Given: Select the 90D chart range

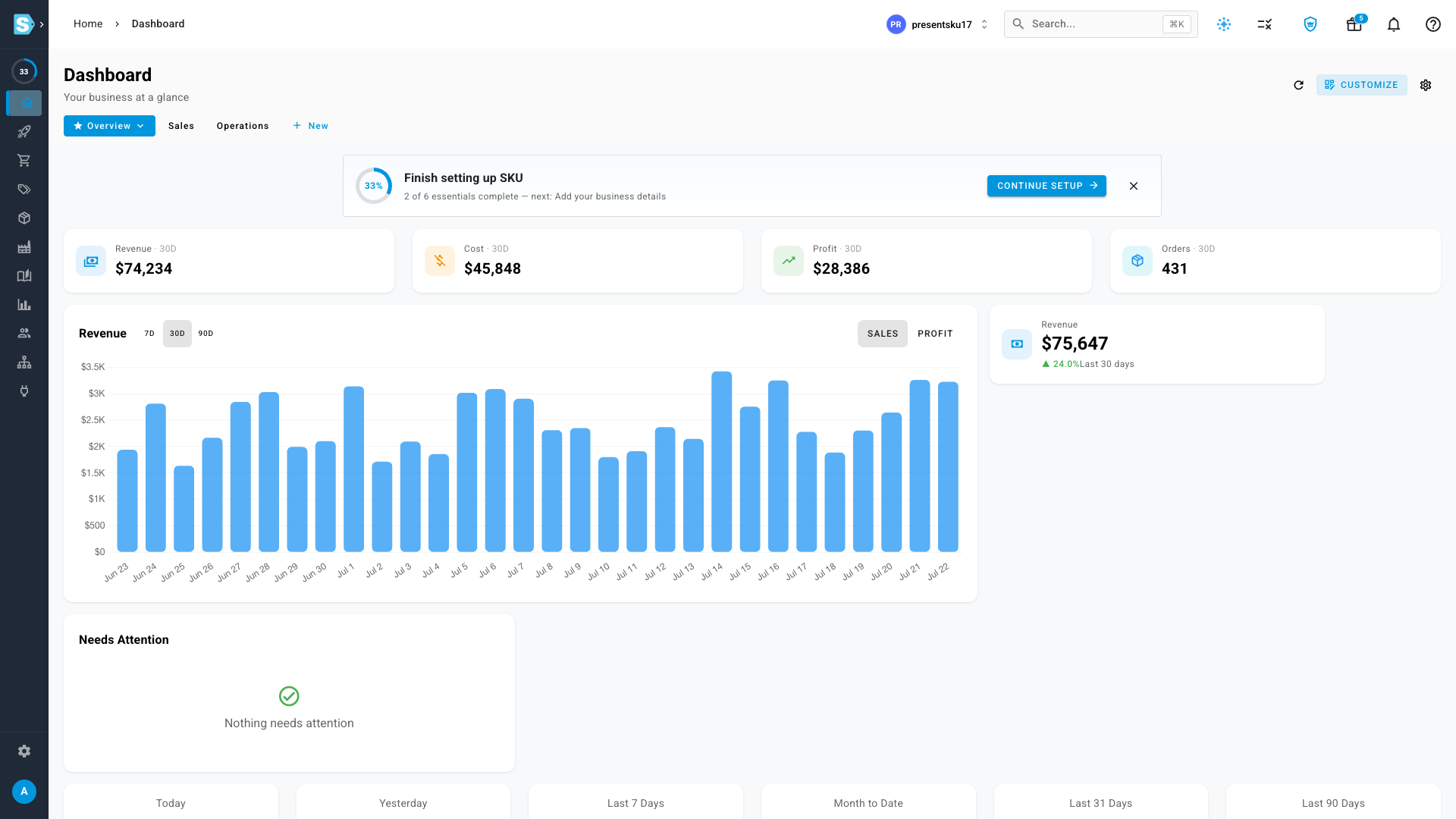Looking at the screenshot, I should 206,334.
